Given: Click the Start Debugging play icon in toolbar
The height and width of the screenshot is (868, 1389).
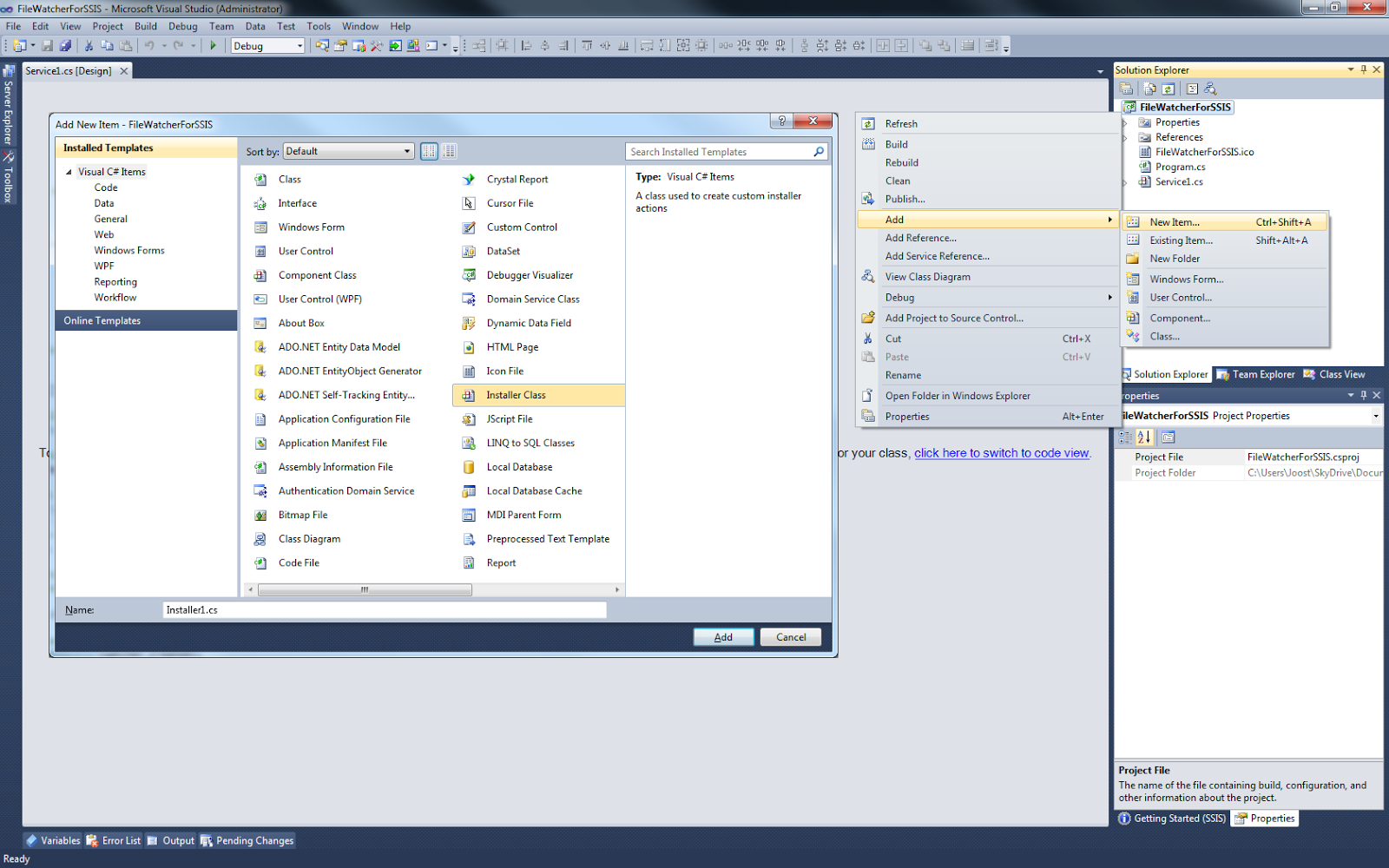Looking at the screenshot, I should coord(213,46).
